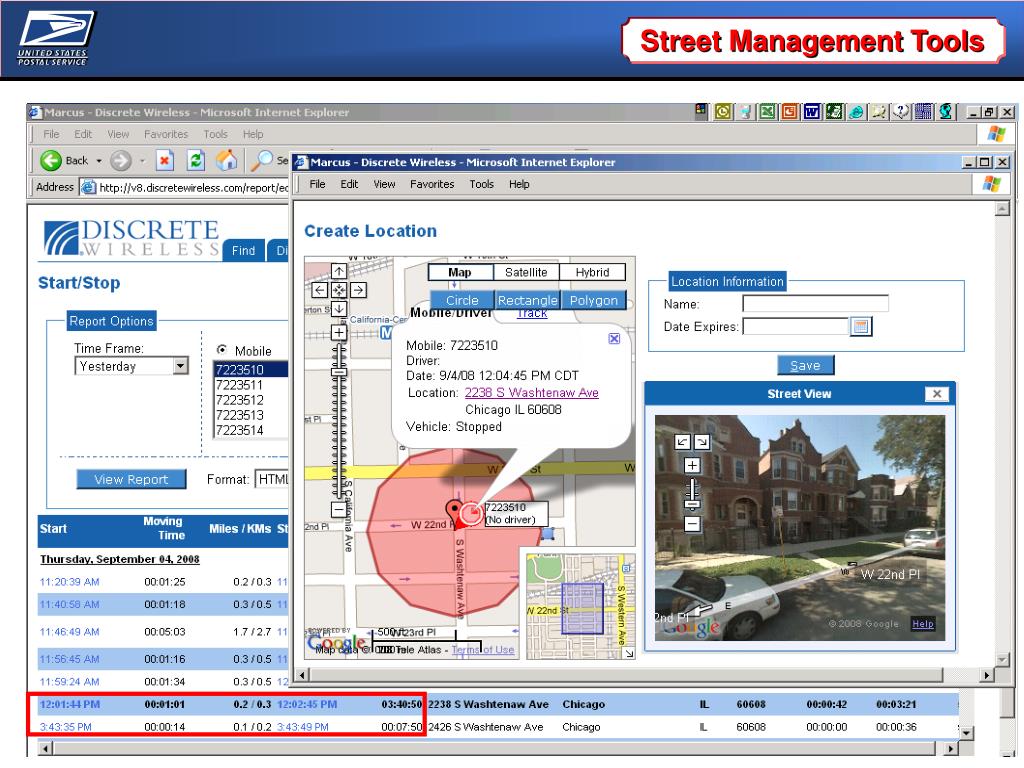Collapse the overview minimap with corner arrow
Viewport: 1024px width, 768px height.
click(x=629, y=653)
